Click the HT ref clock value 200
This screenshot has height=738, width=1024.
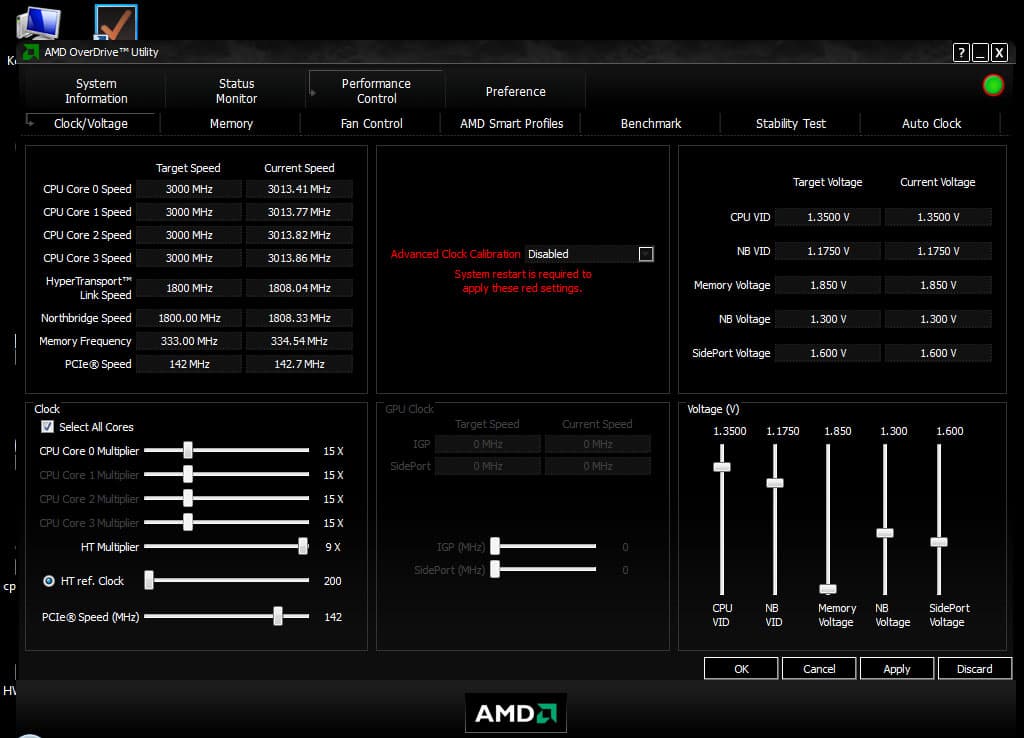click(x=332, y=581)
